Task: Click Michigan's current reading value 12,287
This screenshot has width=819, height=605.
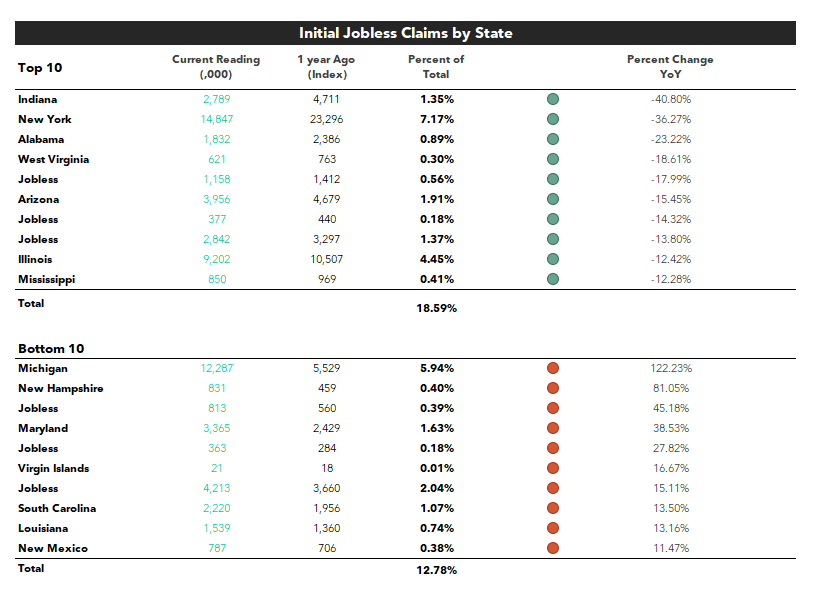Action: coord(217,368)
